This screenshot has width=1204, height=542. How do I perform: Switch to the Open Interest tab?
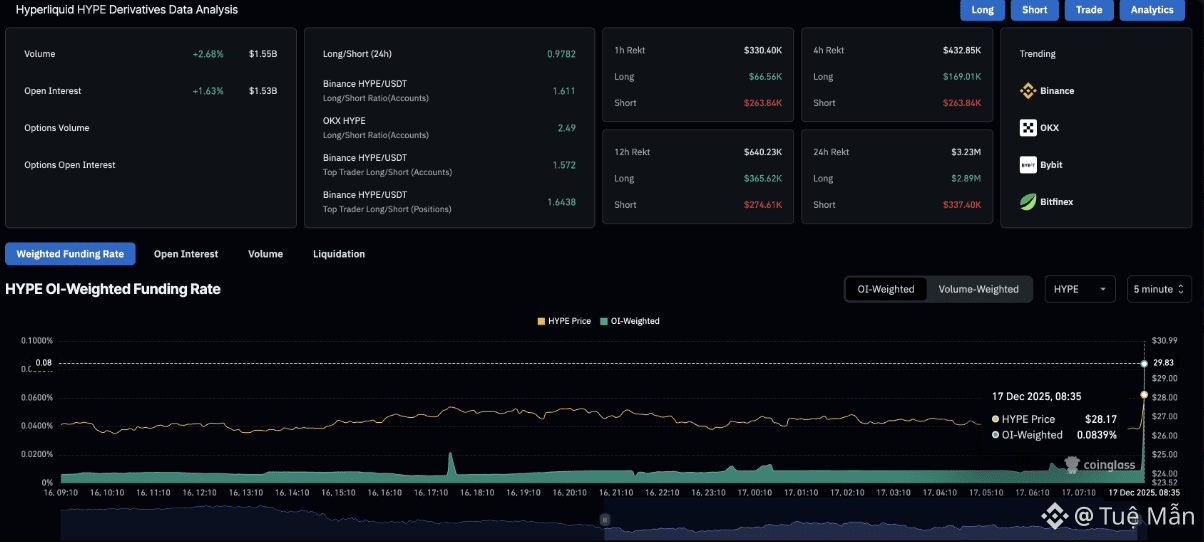click(x=185, y=254)
